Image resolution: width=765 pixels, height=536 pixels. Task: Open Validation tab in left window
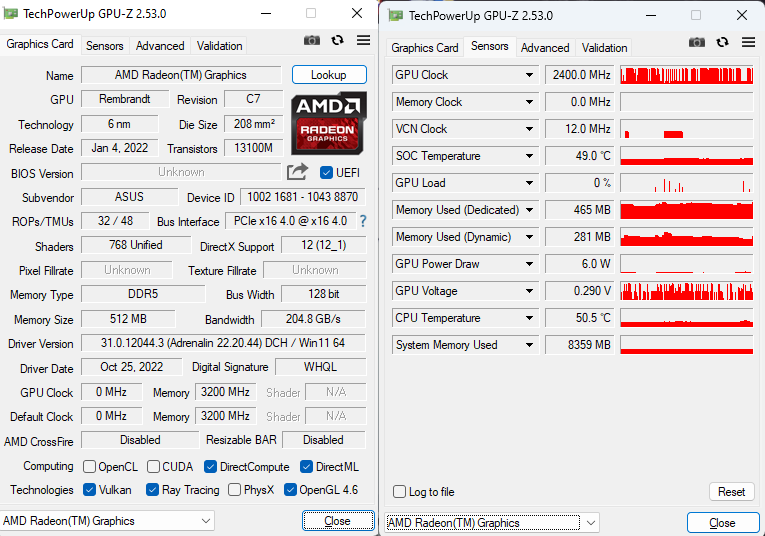(x=219, y=46)
